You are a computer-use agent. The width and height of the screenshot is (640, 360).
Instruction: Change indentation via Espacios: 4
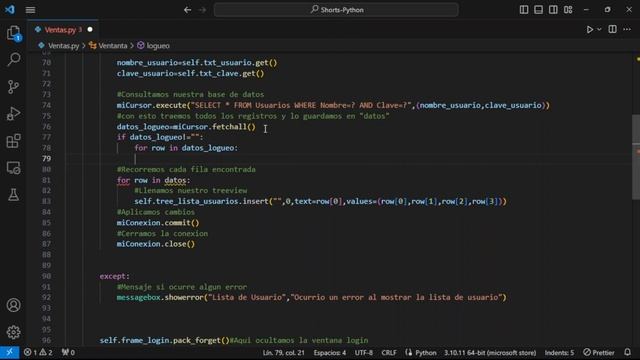(x=330, y=352)
